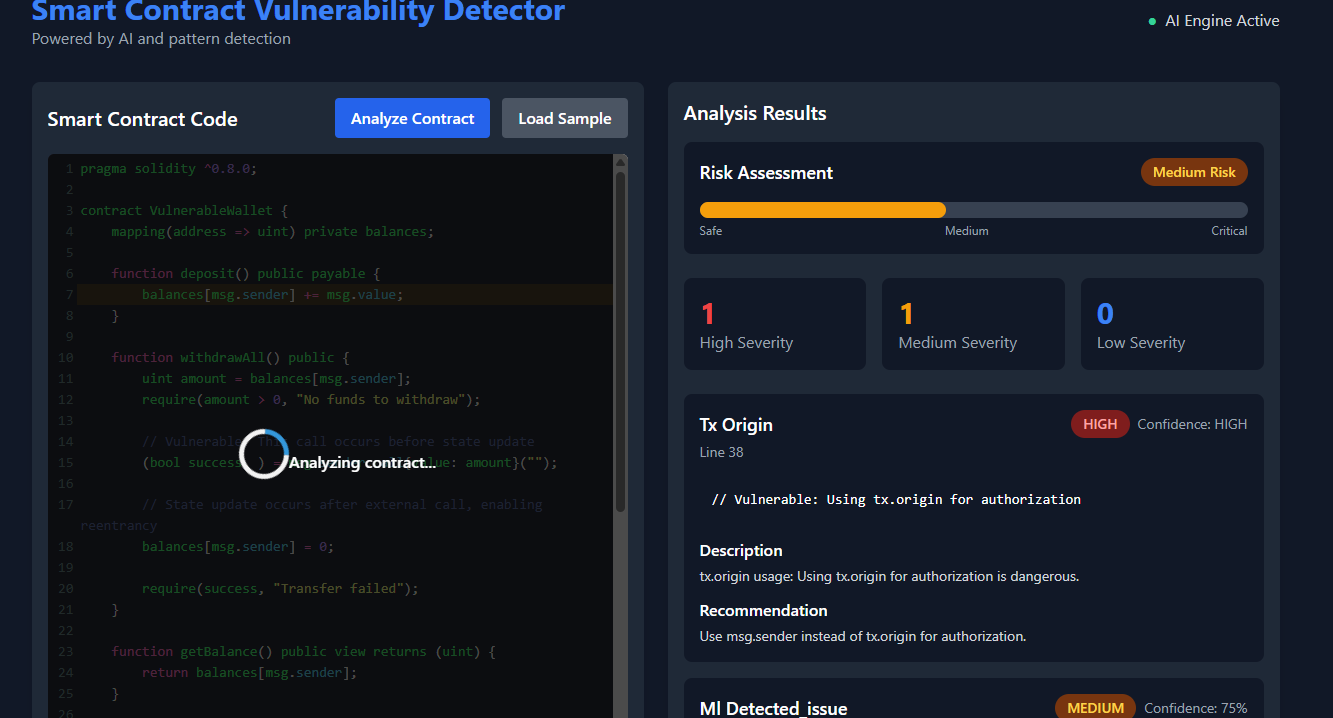
Task: Click the Confidence: HIGH label
Action: [1192, 424]
